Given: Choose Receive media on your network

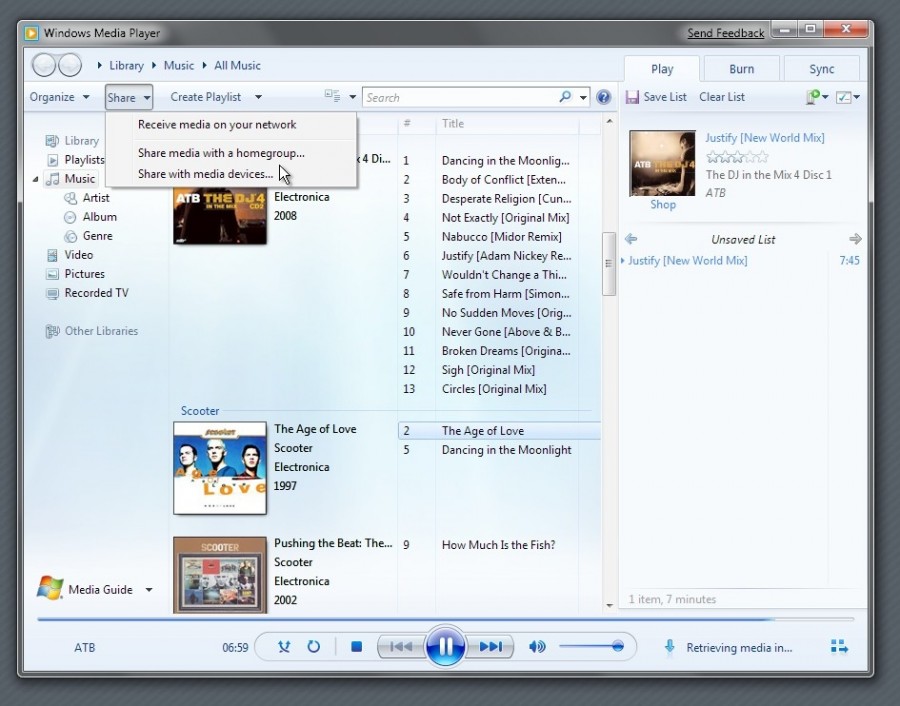Looking at the screenshot, I should [x=217, y=125].
